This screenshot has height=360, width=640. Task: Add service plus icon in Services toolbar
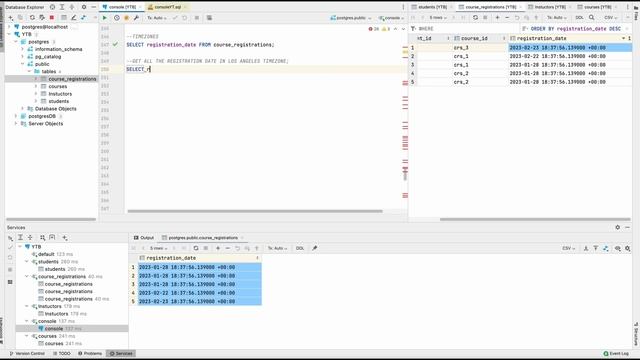point(64,238)
